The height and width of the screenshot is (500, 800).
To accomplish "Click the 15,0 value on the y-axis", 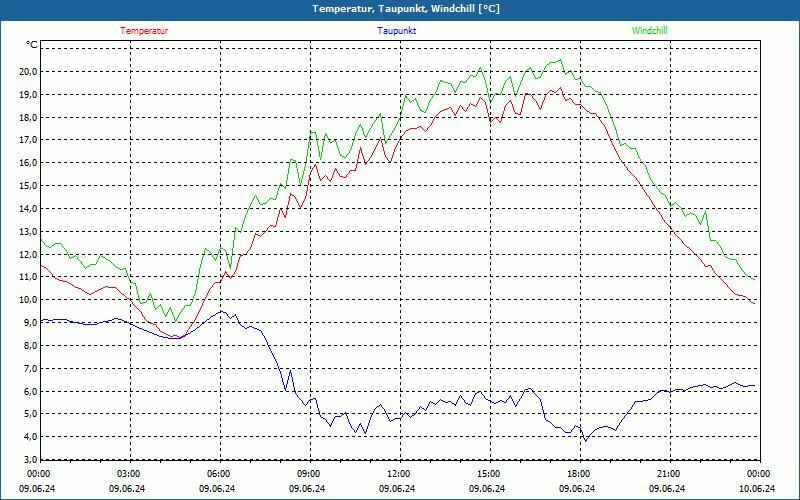I will [x=28, y=186].
